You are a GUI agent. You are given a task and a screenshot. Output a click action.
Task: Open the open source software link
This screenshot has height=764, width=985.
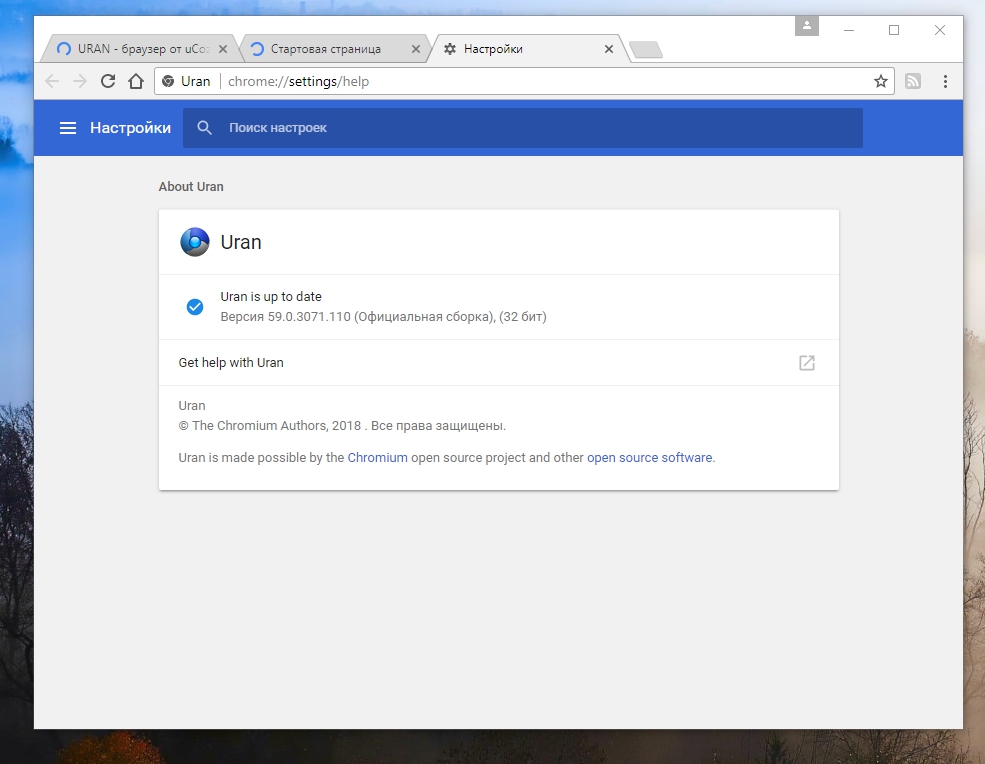coord(649,458)
